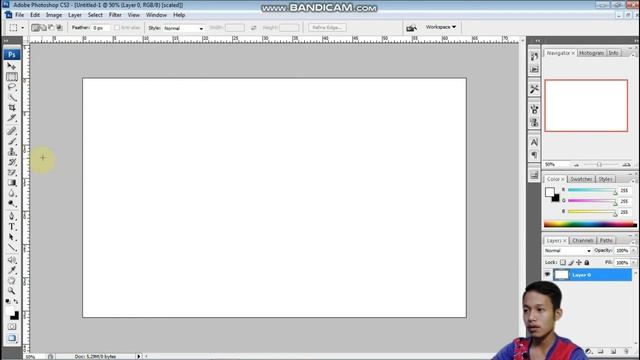Switch to the Styles tab
The height and width of the screenshot is (360, 640).
coord(605,179)
